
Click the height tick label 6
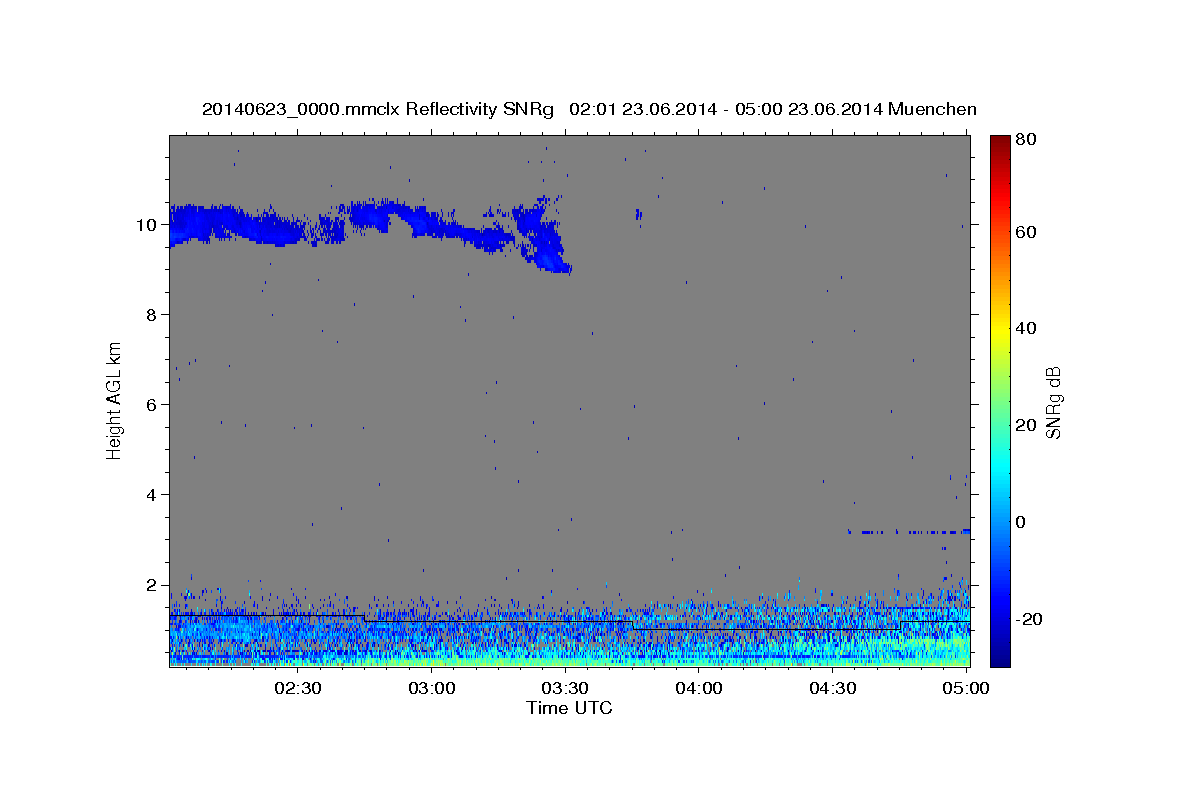[x=153, y=404]
